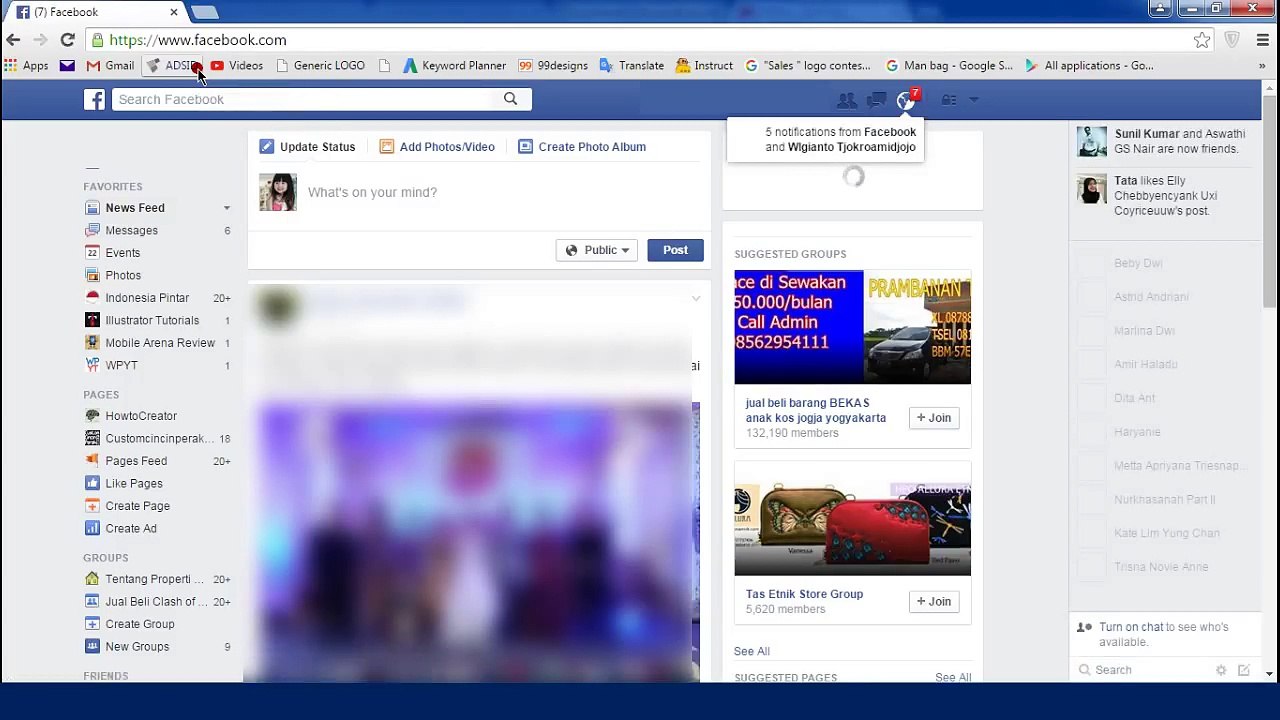Select the Update Status tab
The image size is (1280, 720).
click(307, 147)
